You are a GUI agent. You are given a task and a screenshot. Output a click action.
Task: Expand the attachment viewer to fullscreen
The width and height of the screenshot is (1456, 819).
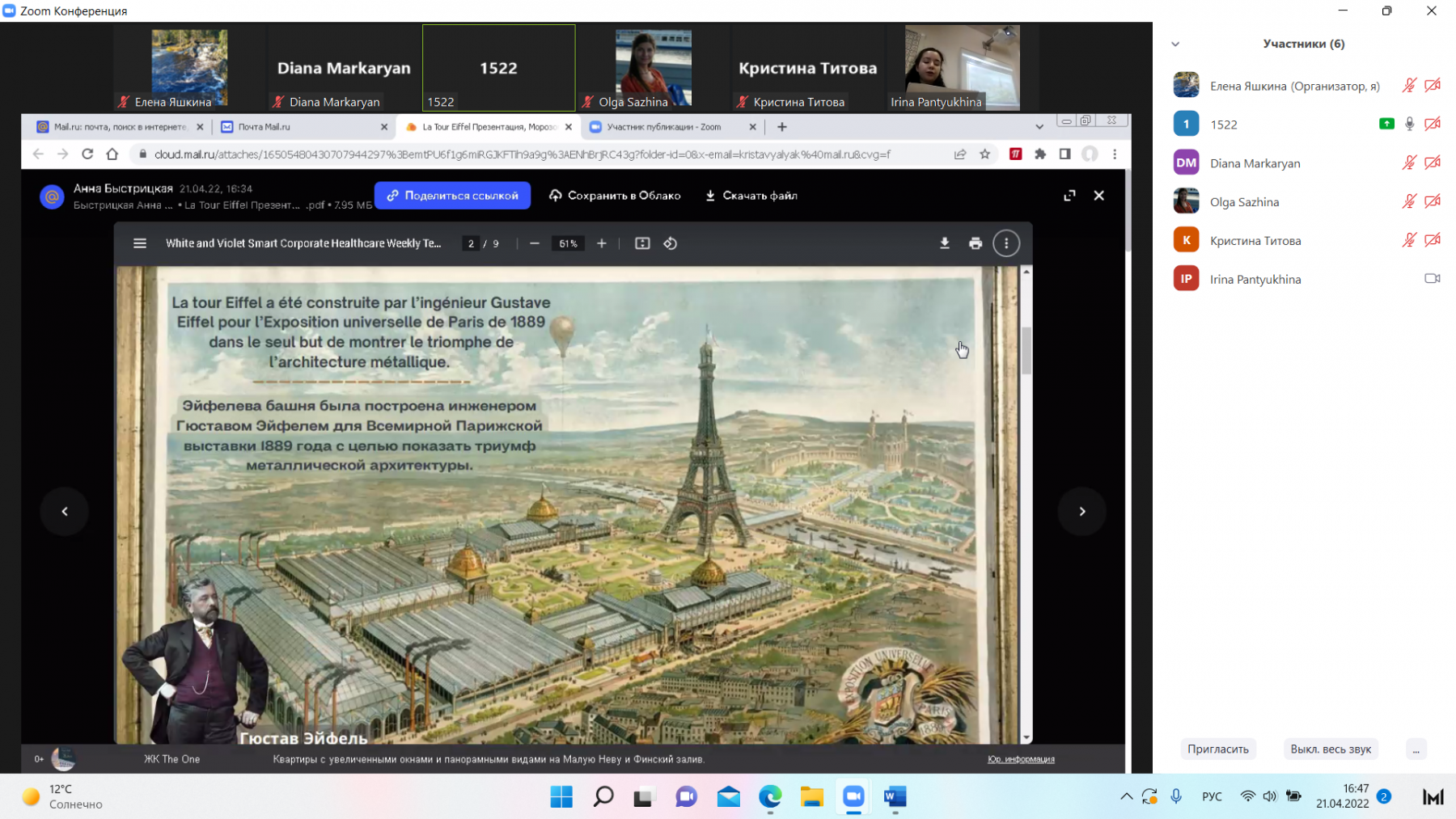click(1069, 196)
